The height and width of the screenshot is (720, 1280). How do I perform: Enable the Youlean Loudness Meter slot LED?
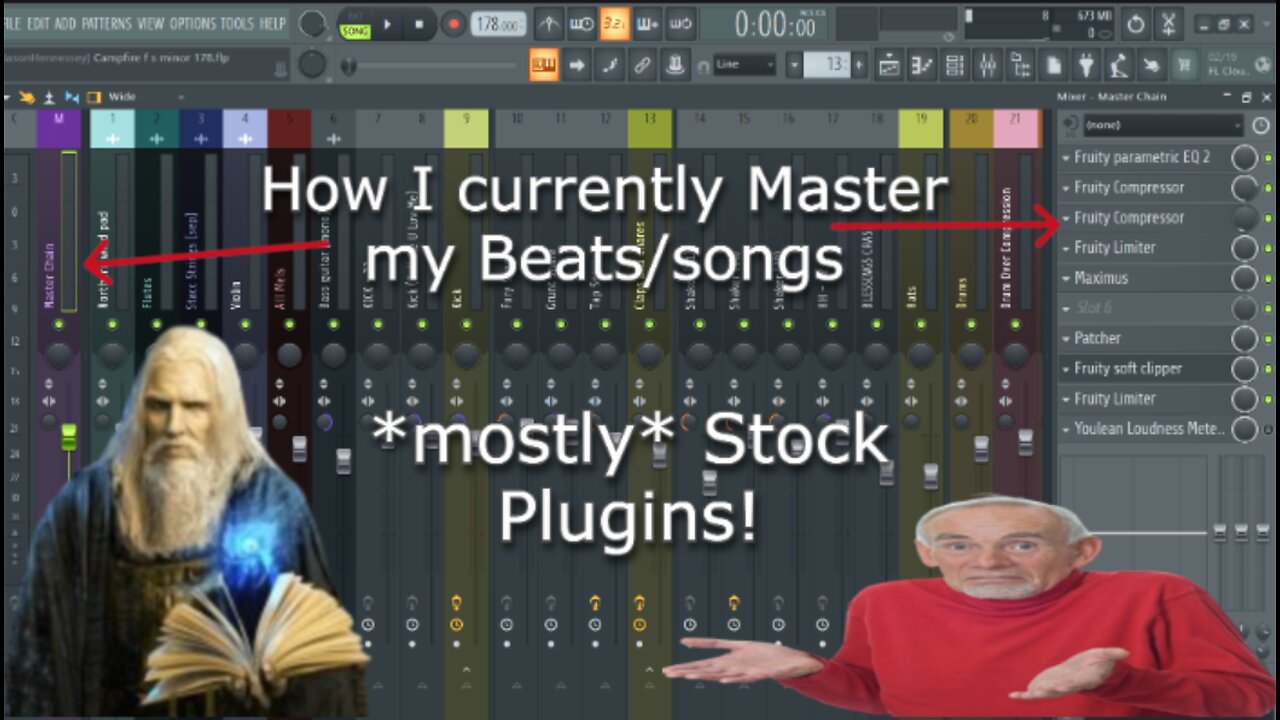tap(1269, 429)
